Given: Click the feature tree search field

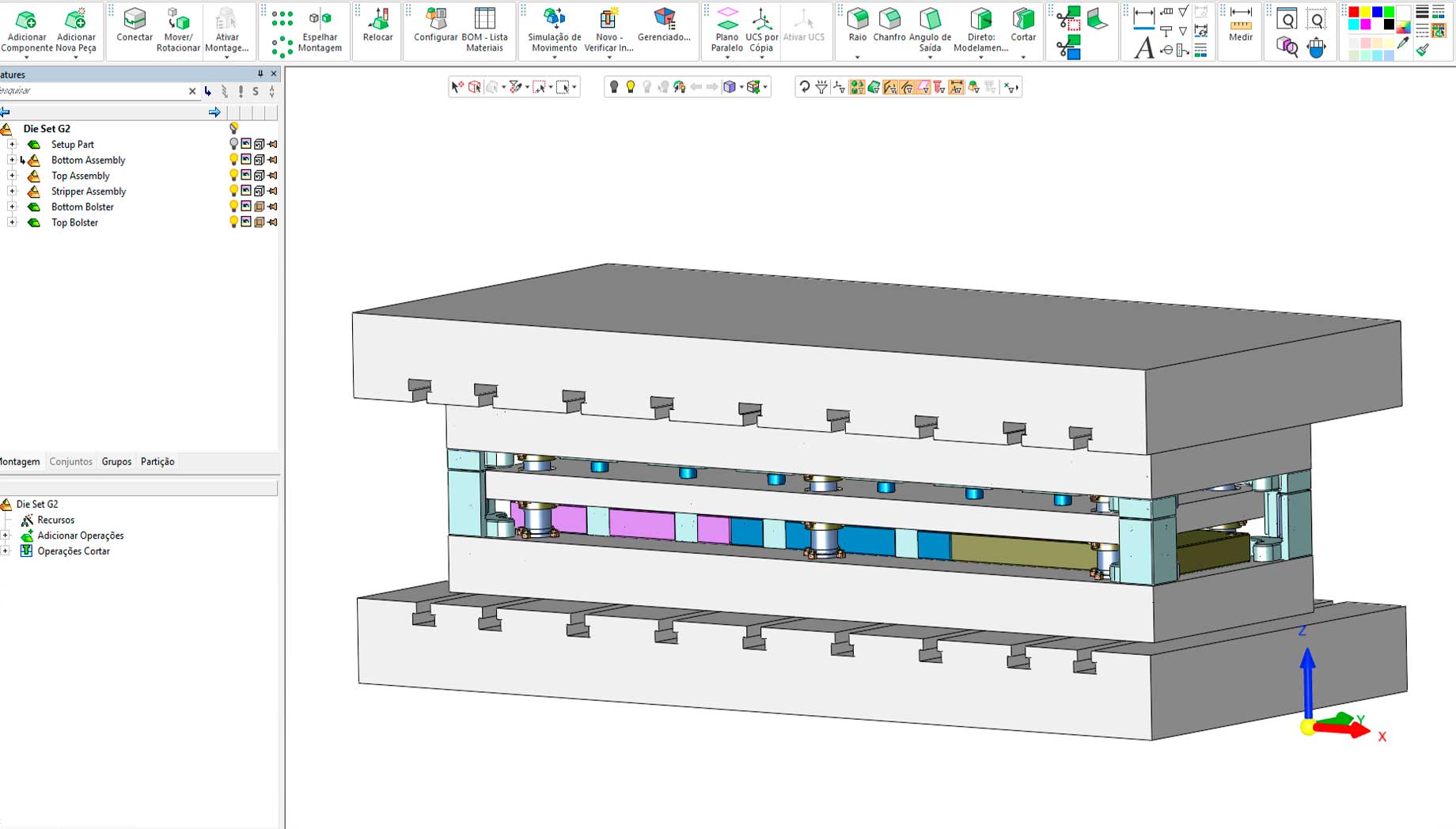Looking at the screenshot, I should (x=91, y=91).
